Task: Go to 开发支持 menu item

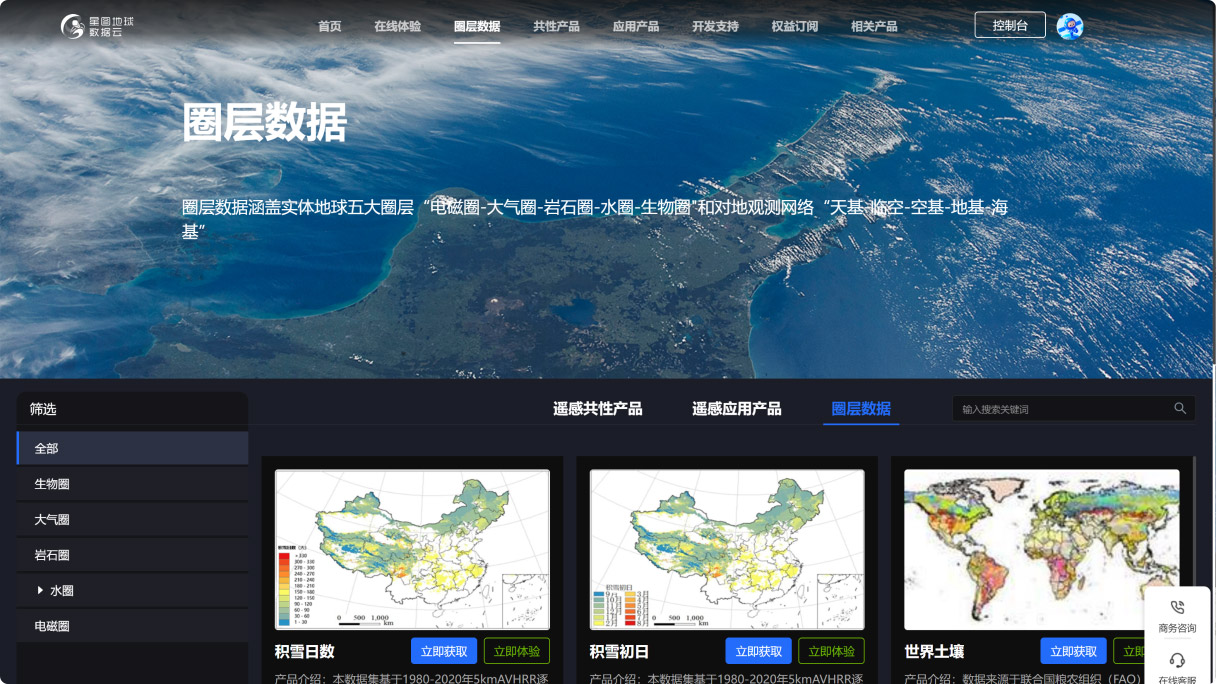Action: click(715, 26)
